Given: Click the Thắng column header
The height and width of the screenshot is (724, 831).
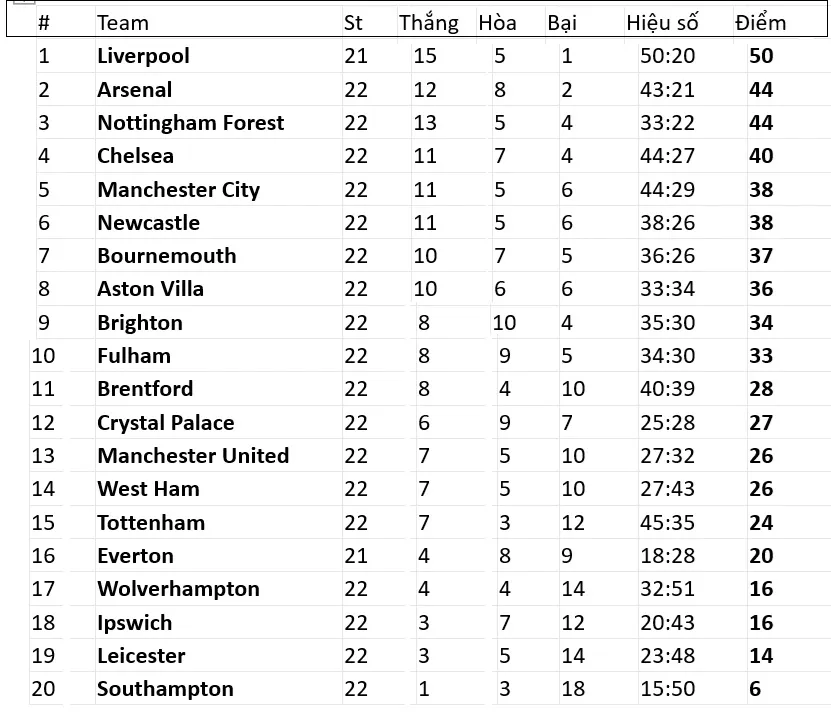Looking at the screenshot, I should point(428,23).
